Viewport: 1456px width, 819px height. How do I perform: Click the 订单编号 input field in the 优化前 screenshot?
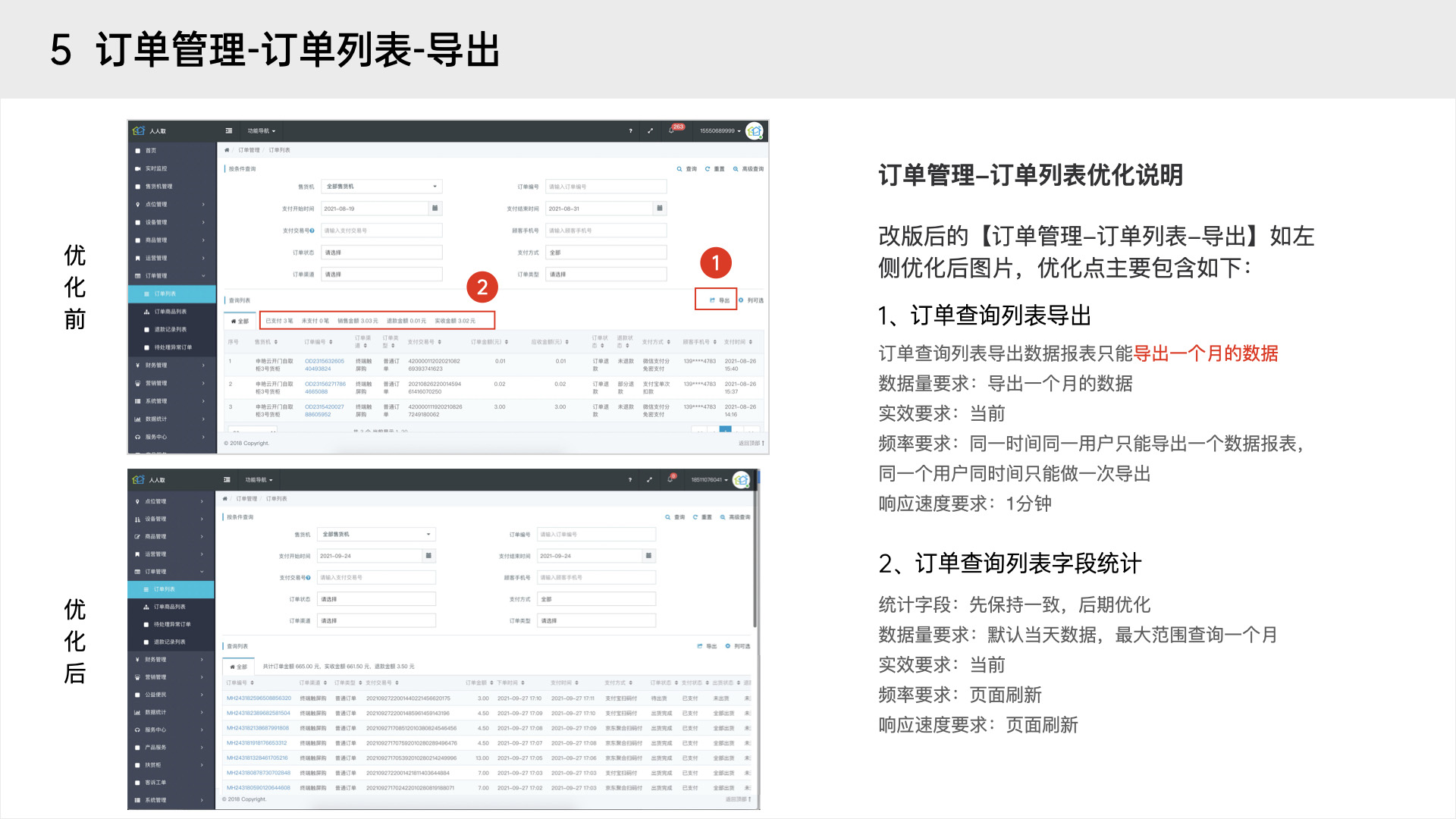coord(606,187)
